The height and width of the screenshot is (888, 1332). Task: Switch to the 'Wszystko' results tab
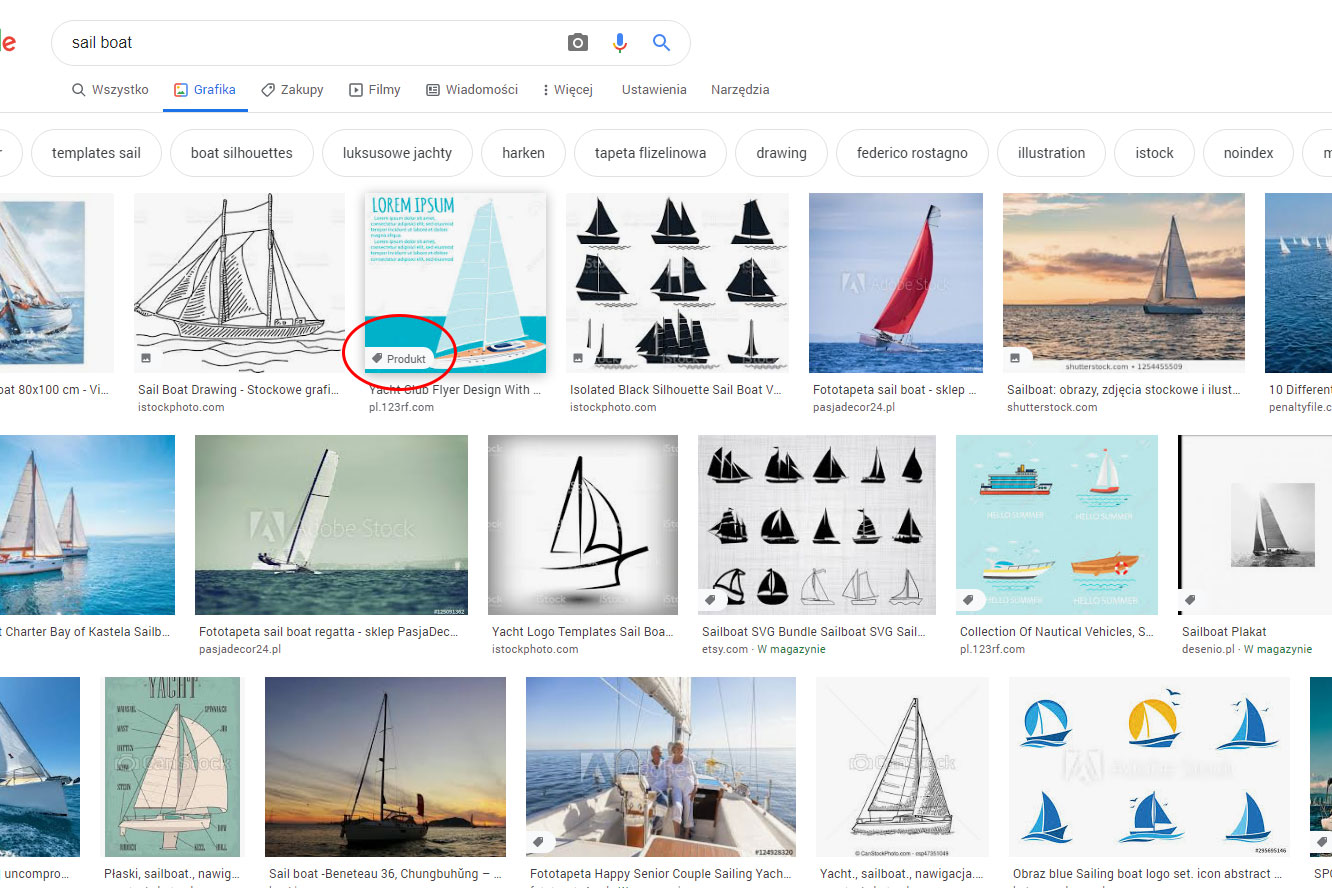[x=110, y=89]
